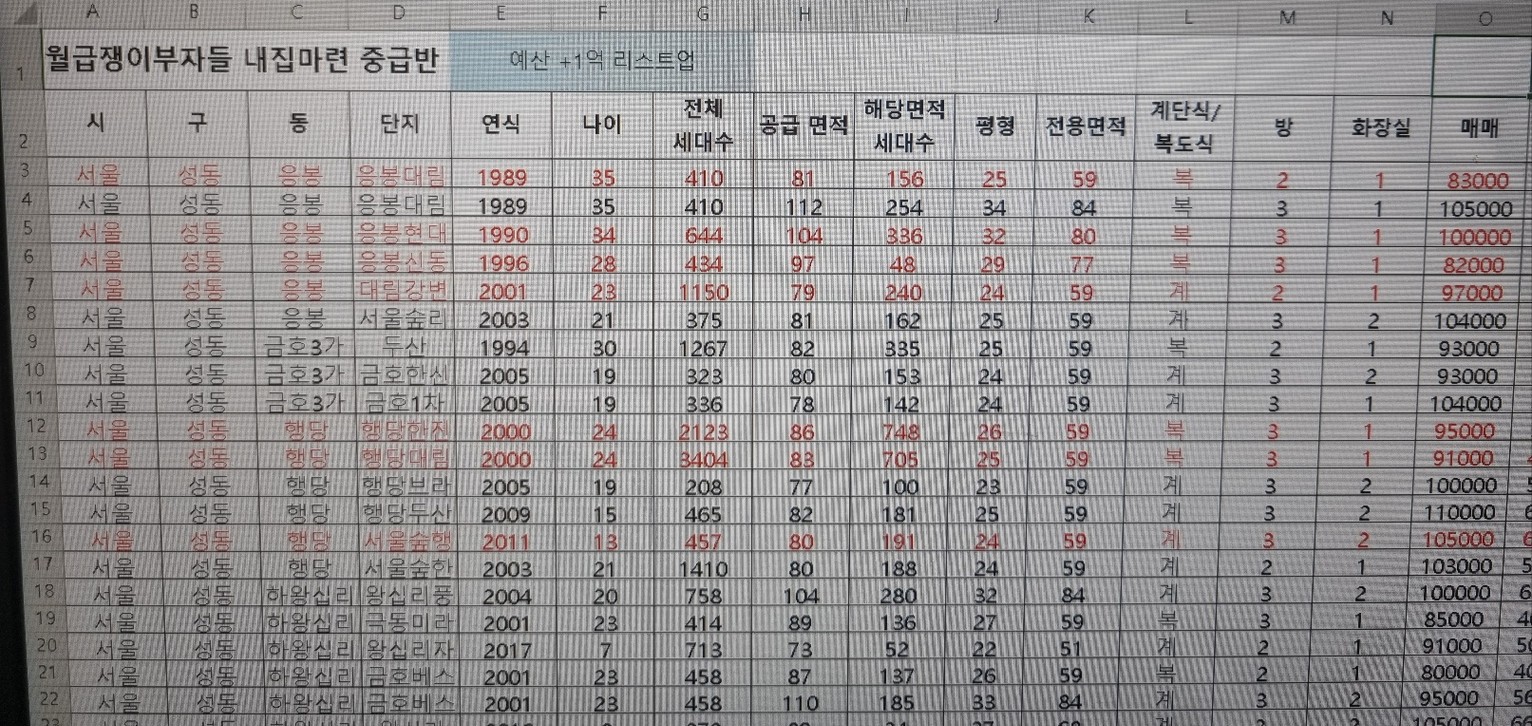Select the '연식' header cell
The width and height of the screenshot is (1532, 726).
coord(501,125)
